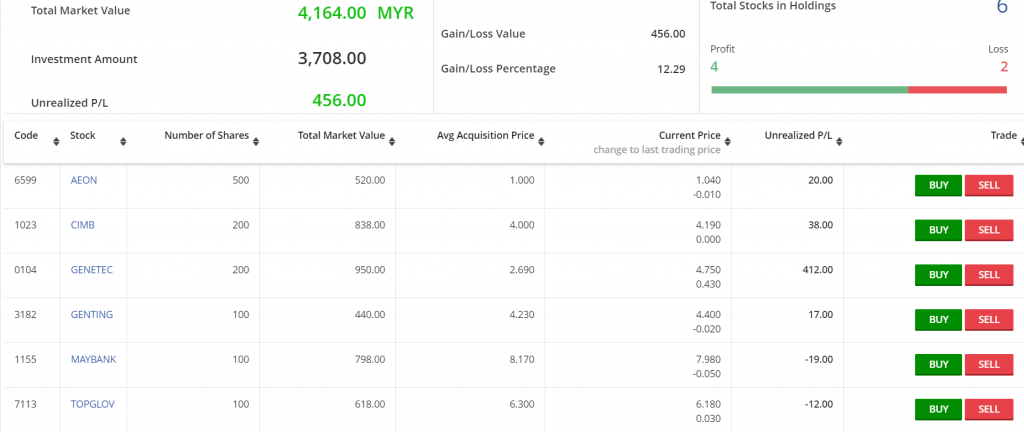Sell AEON shares
The height and width of the screenshot is (432, 1024).
pos(989,185)
